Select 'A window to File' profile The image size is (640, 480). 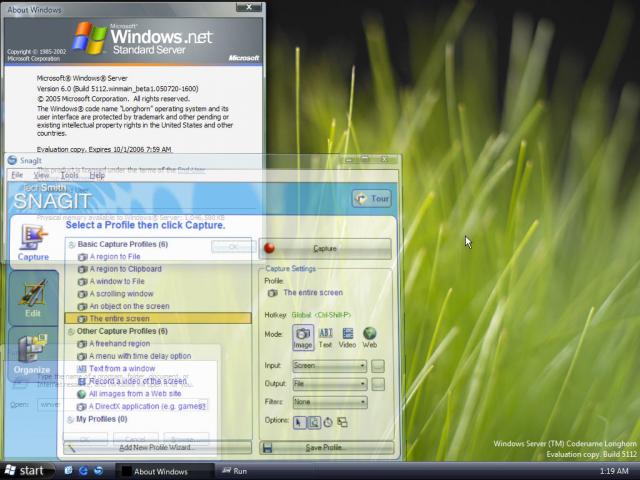pos(117,281)
